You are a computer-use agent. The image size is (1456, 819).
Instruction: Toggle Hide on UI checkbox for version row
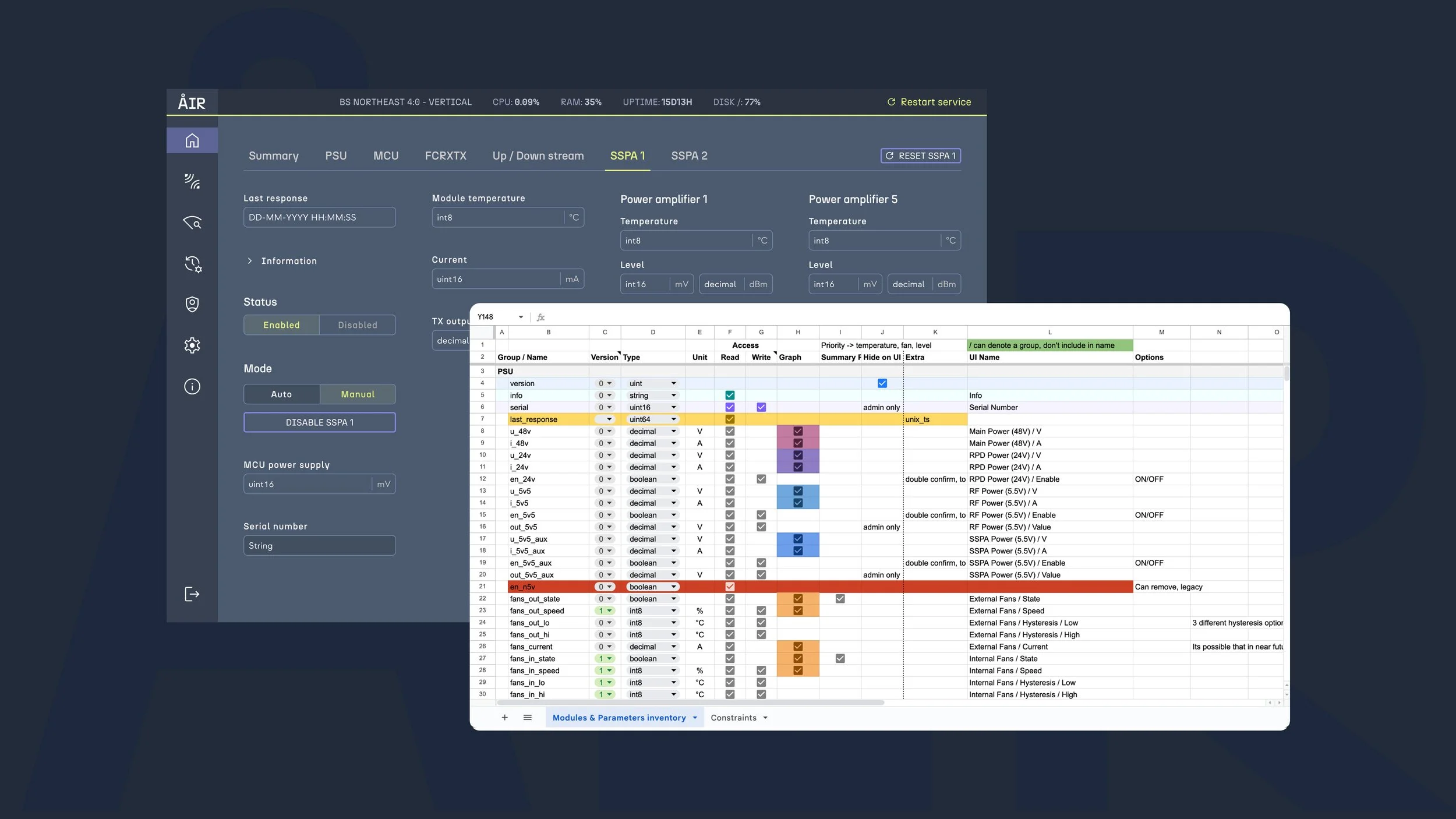[x=882, y=383]
